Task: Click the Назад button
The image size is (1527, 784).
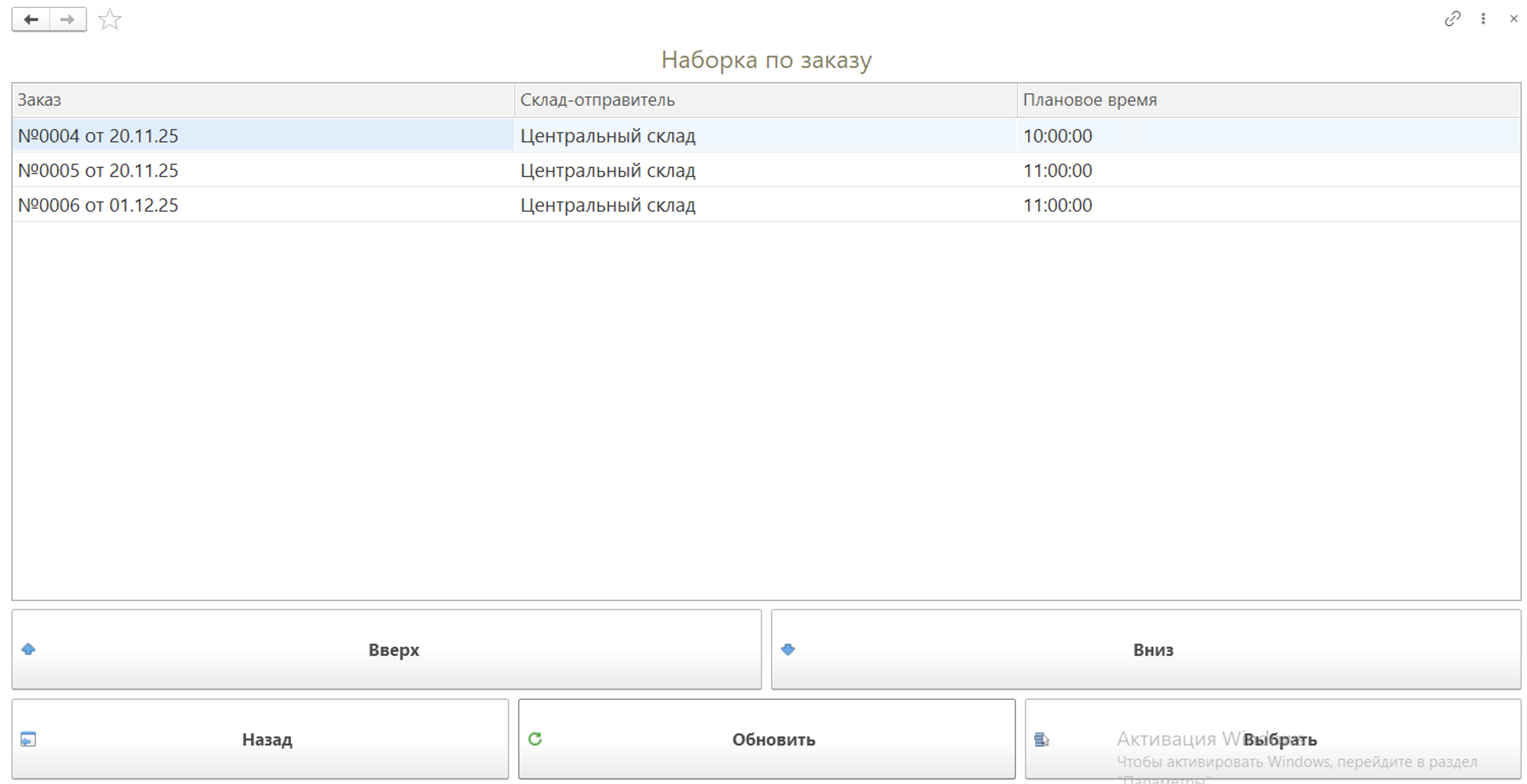Action: 260,739
